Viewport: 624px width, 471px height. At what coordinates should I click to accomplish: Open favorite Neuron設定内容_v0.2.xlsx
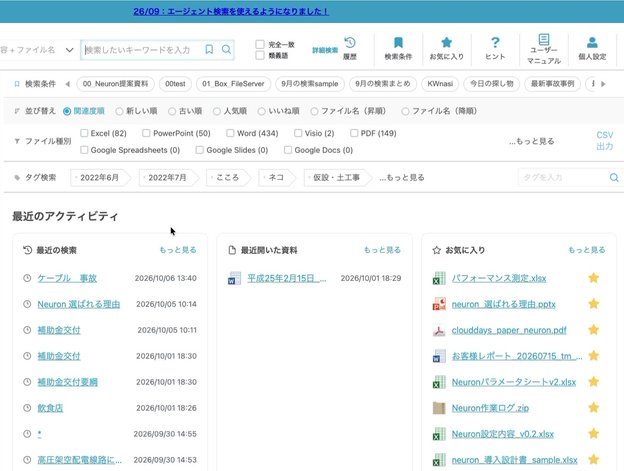click(x=503, y=434)
